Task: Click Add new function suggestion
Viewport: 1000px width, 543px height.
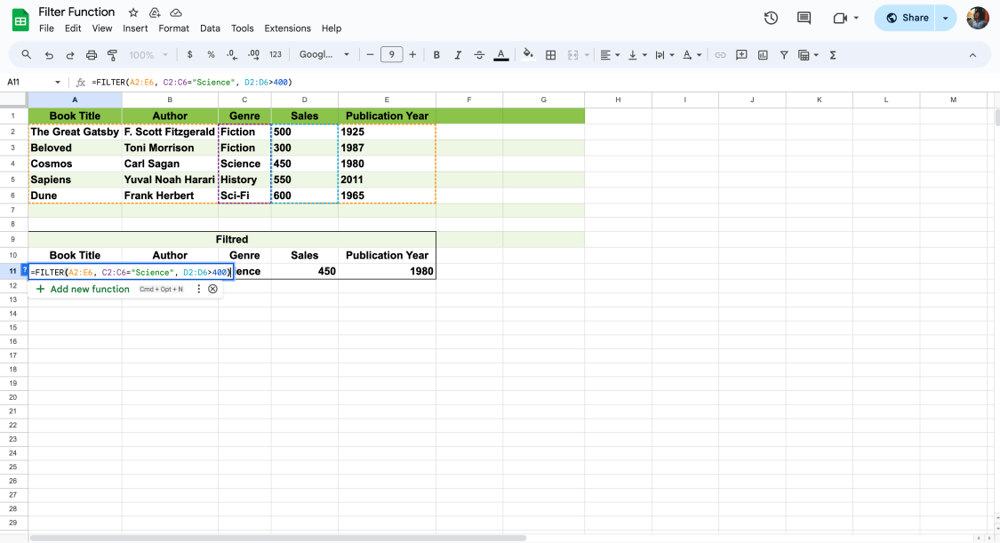Action: tap(89, 289)
